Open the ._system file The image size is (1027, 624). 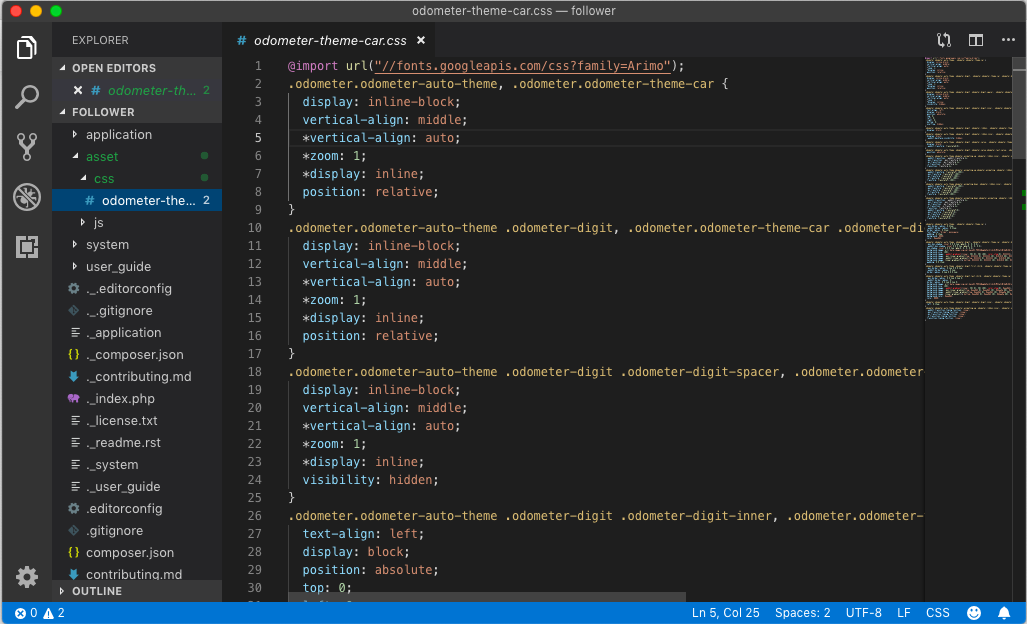click(137, 464)
